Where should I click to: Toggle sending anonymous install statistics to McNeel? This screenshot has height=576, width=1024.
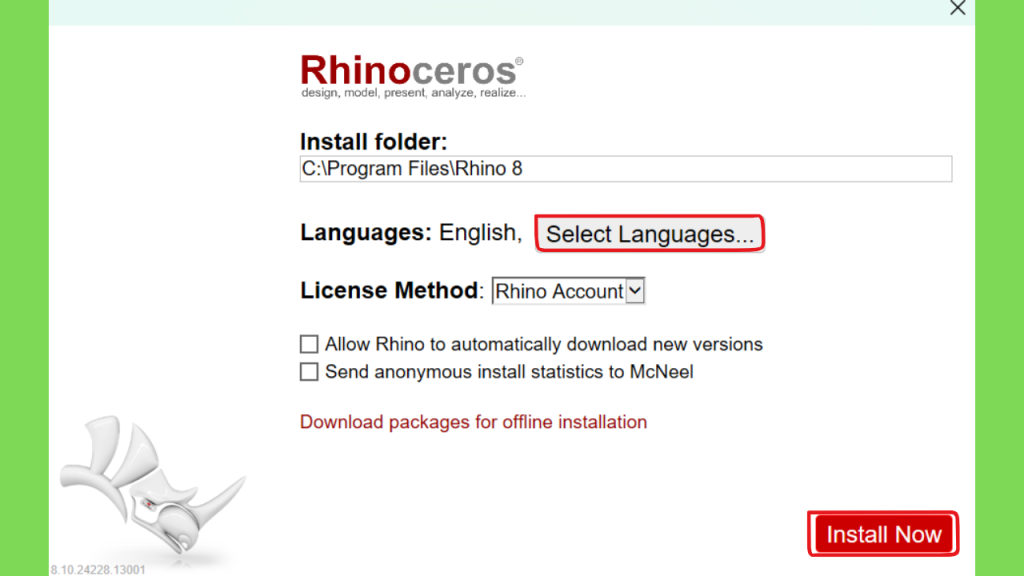click(309, 372)
